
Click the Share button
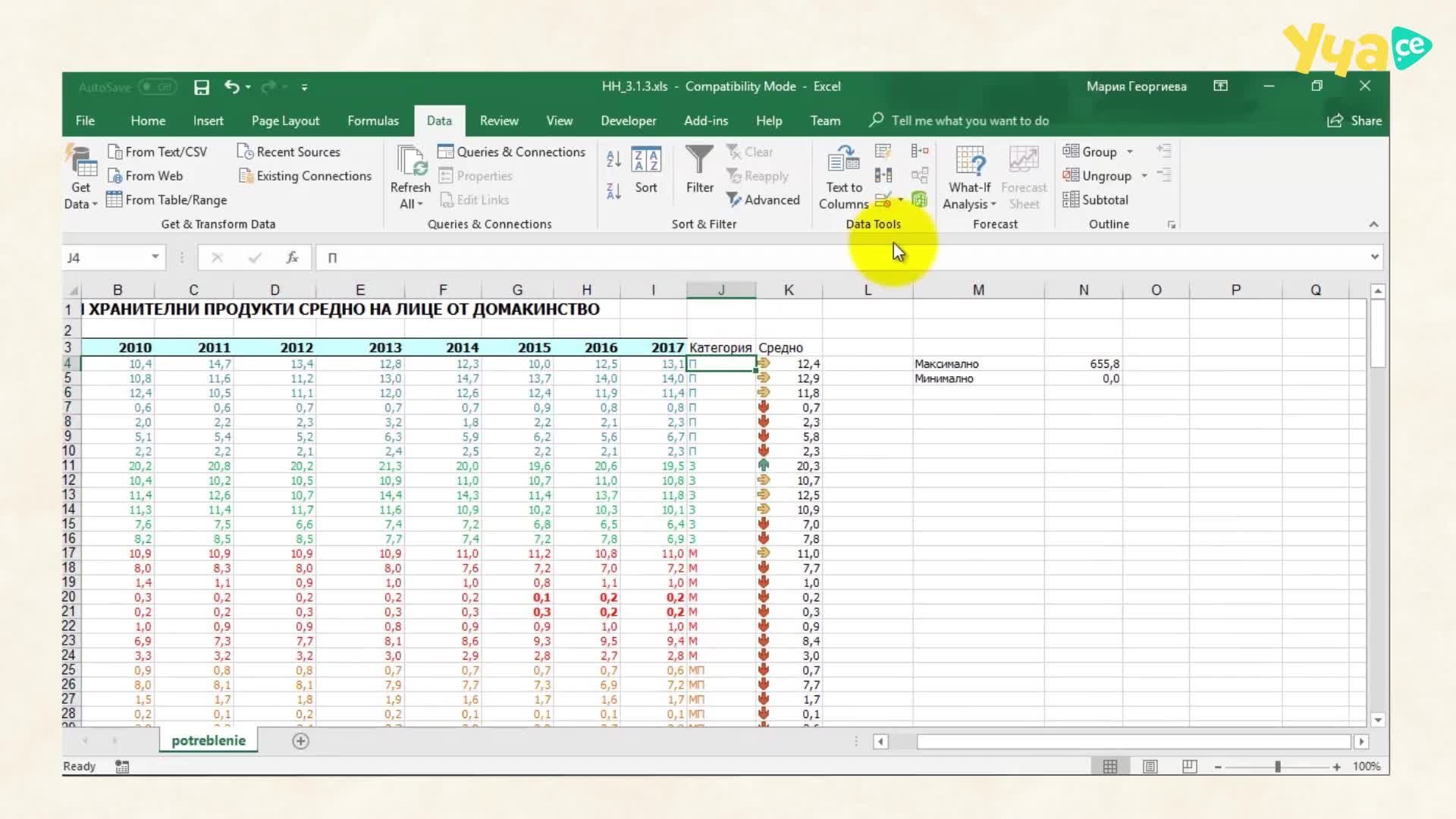(1354, 121)
